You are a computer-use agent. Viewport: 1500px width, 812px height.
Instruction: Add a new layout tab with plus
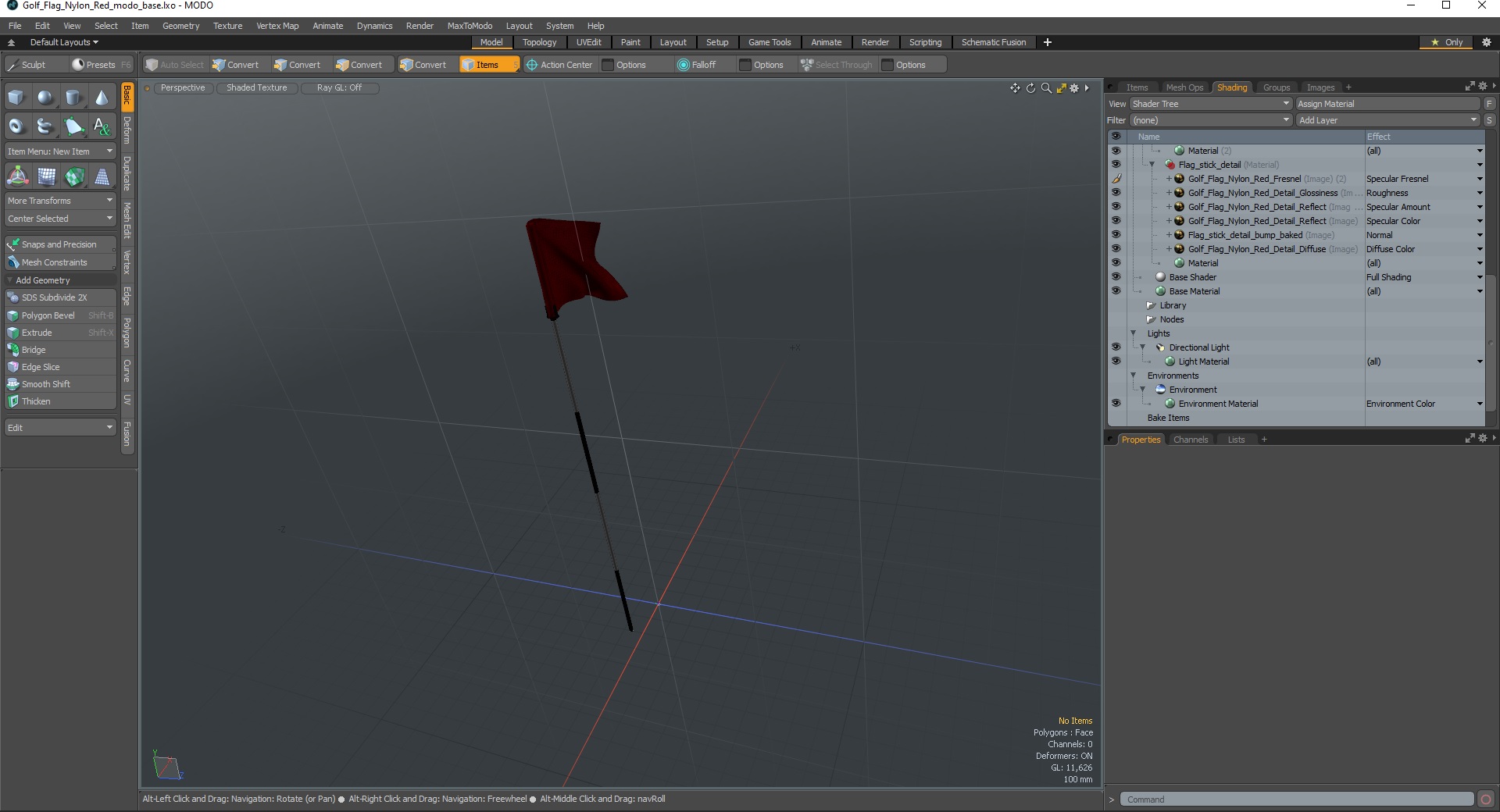click(1048, 42)
